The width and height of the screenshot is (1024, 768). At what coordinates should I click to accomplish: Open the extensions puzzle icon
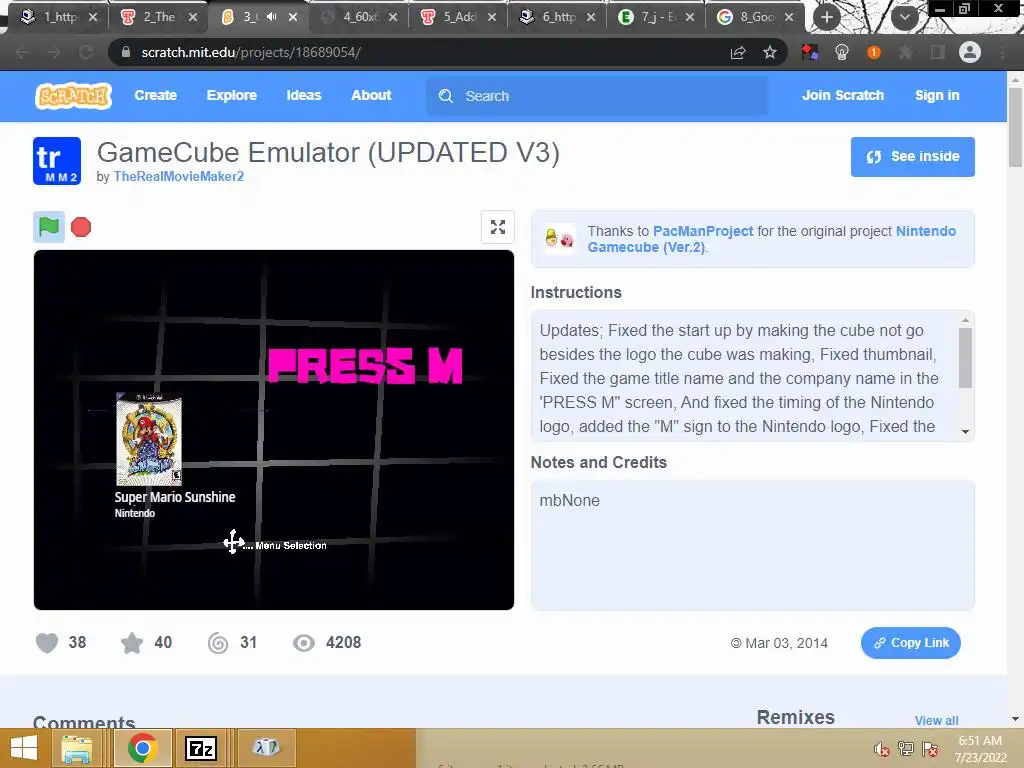click(905, 52)
